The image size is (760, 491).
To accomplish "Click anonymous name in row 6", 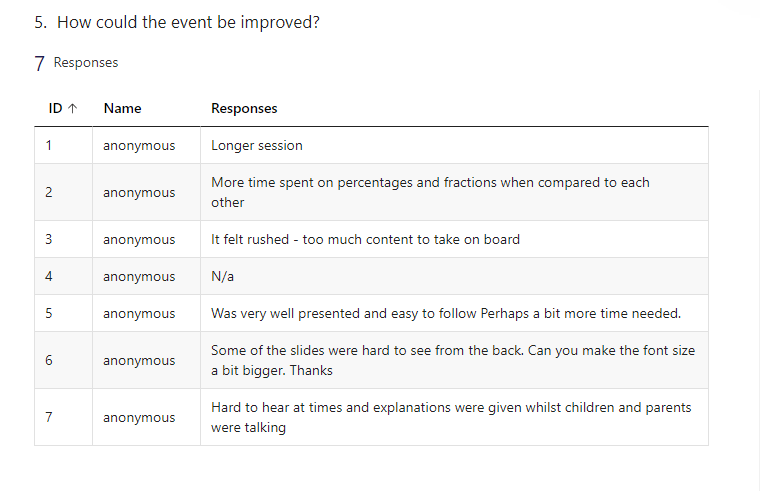I will [139, 361].
